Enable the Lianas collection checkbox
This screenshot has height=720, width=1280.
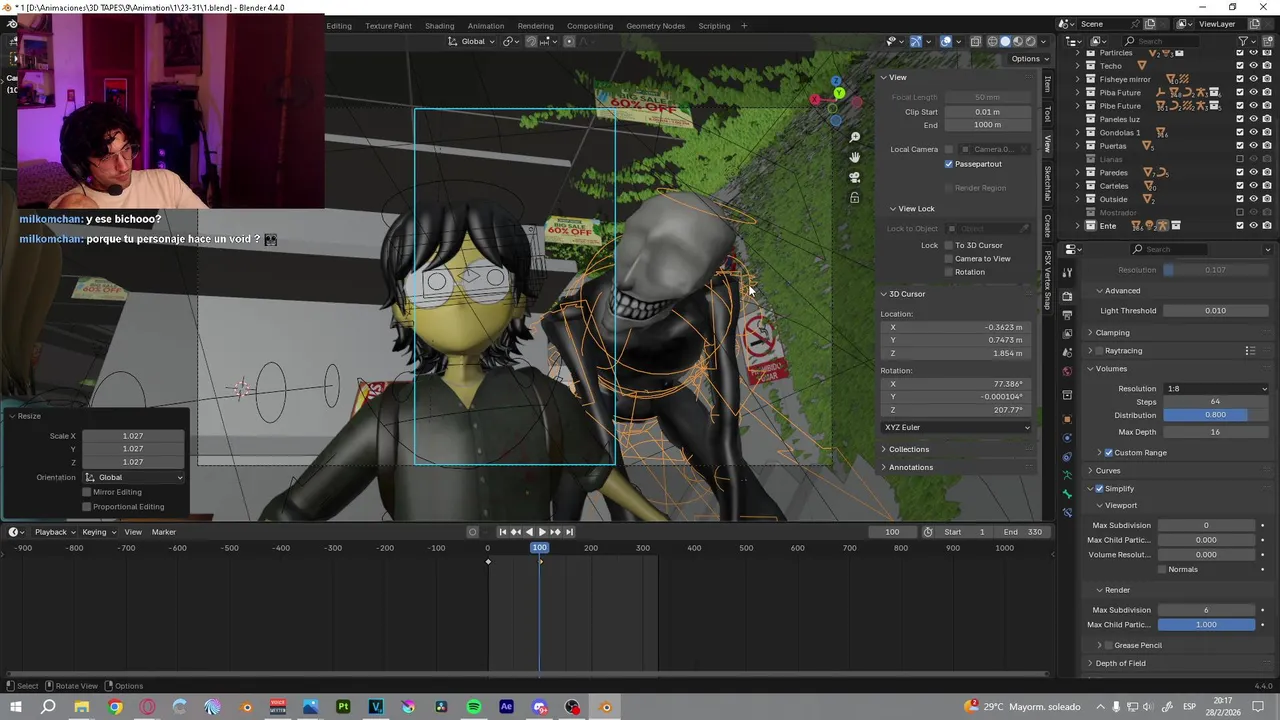coord(1240,159)
